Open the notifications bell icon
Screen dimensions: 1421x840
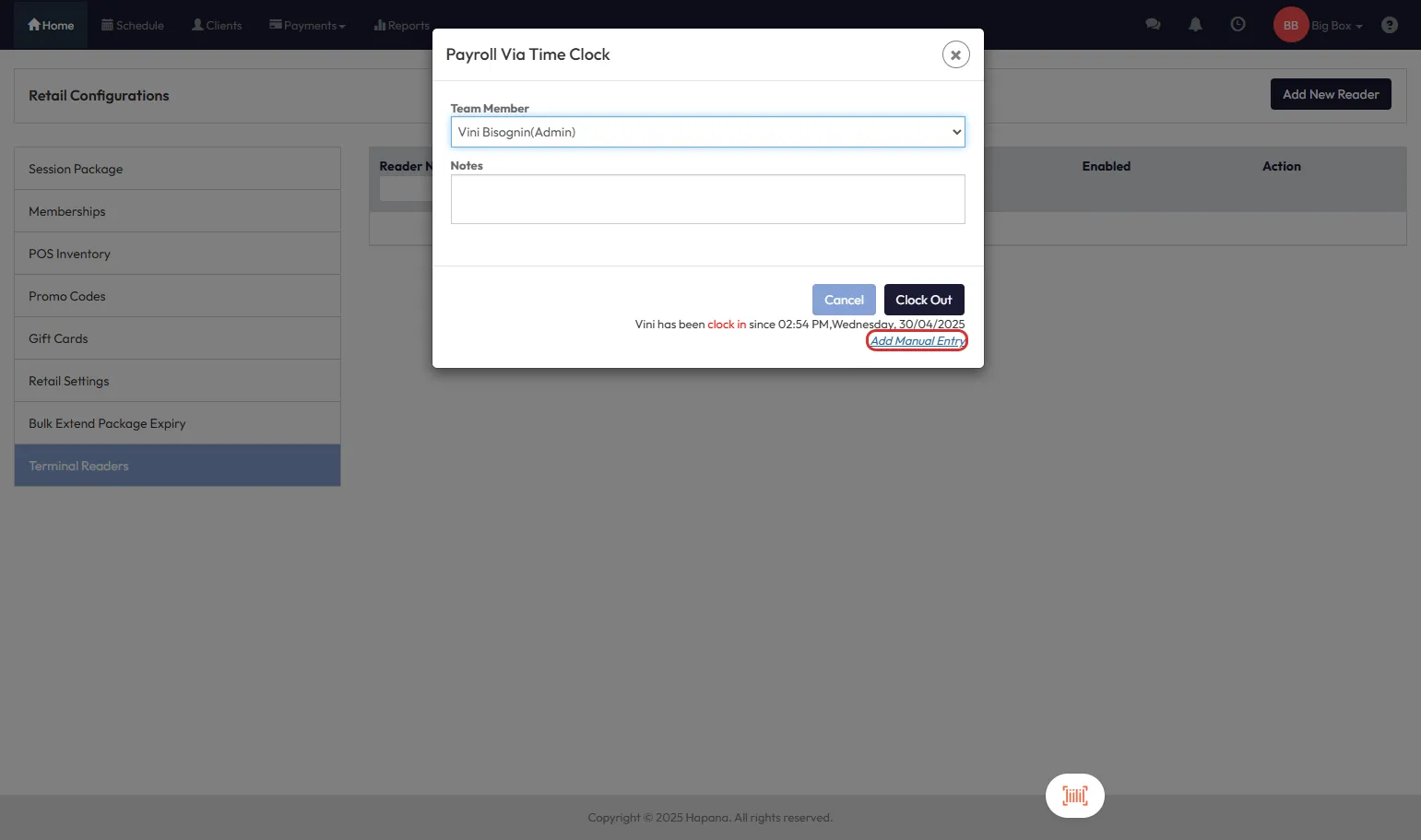point(1195,25)
